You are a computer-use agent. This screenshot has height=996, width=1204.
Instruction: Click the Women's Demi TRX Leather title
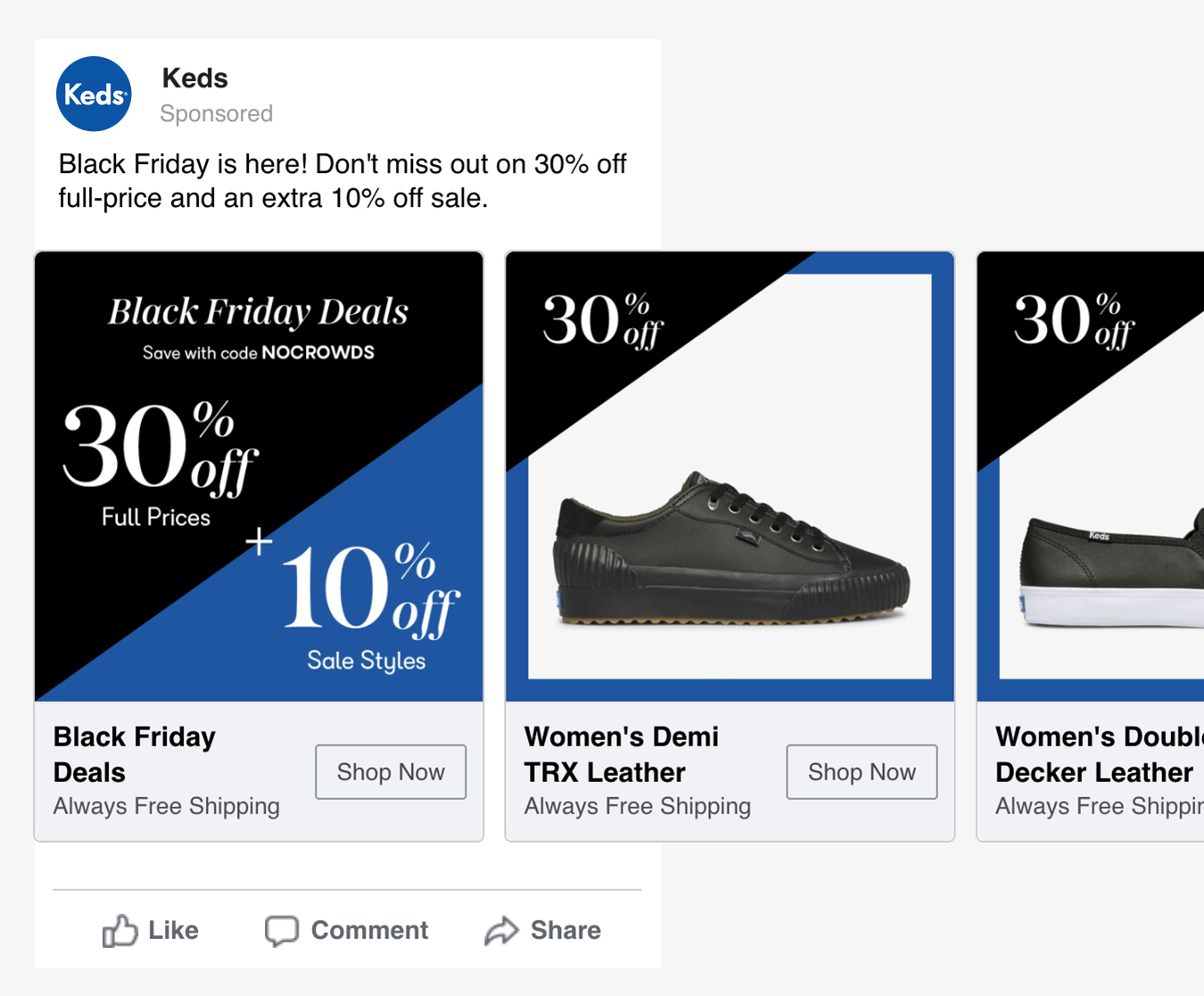(x=621, y=754)
